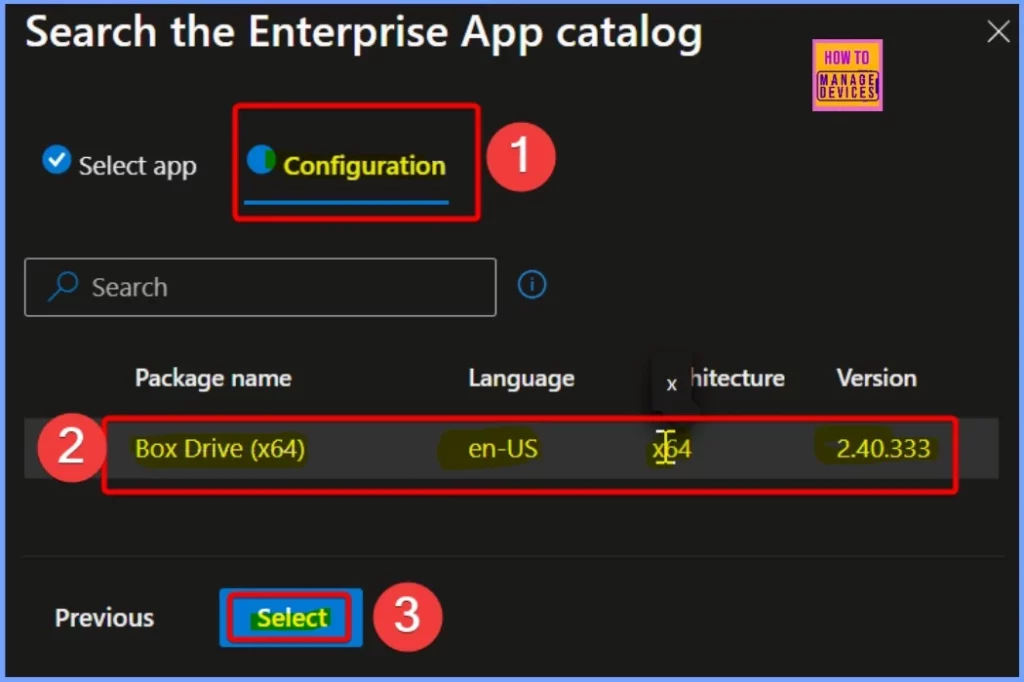Viewport: 1024px width, 682px height.
Task: Click the completed checkmark icon beside Select app
Action: pyautogui.click(x=57, y=159)
